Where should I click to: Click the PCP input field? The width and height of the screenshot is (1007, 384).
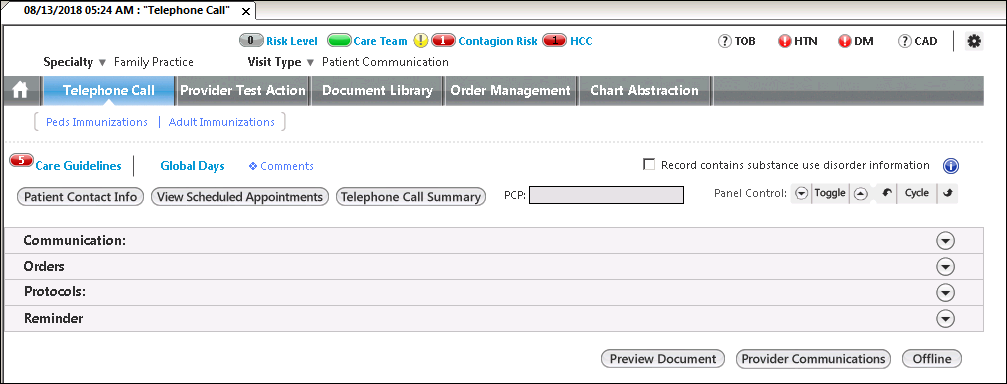606,195
